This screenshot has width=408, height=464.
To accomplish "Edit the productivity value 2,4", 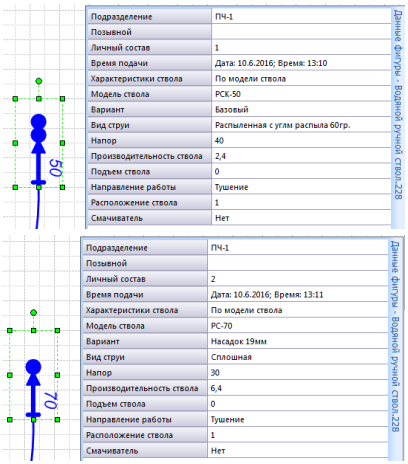I will click(x=301, y=156).
